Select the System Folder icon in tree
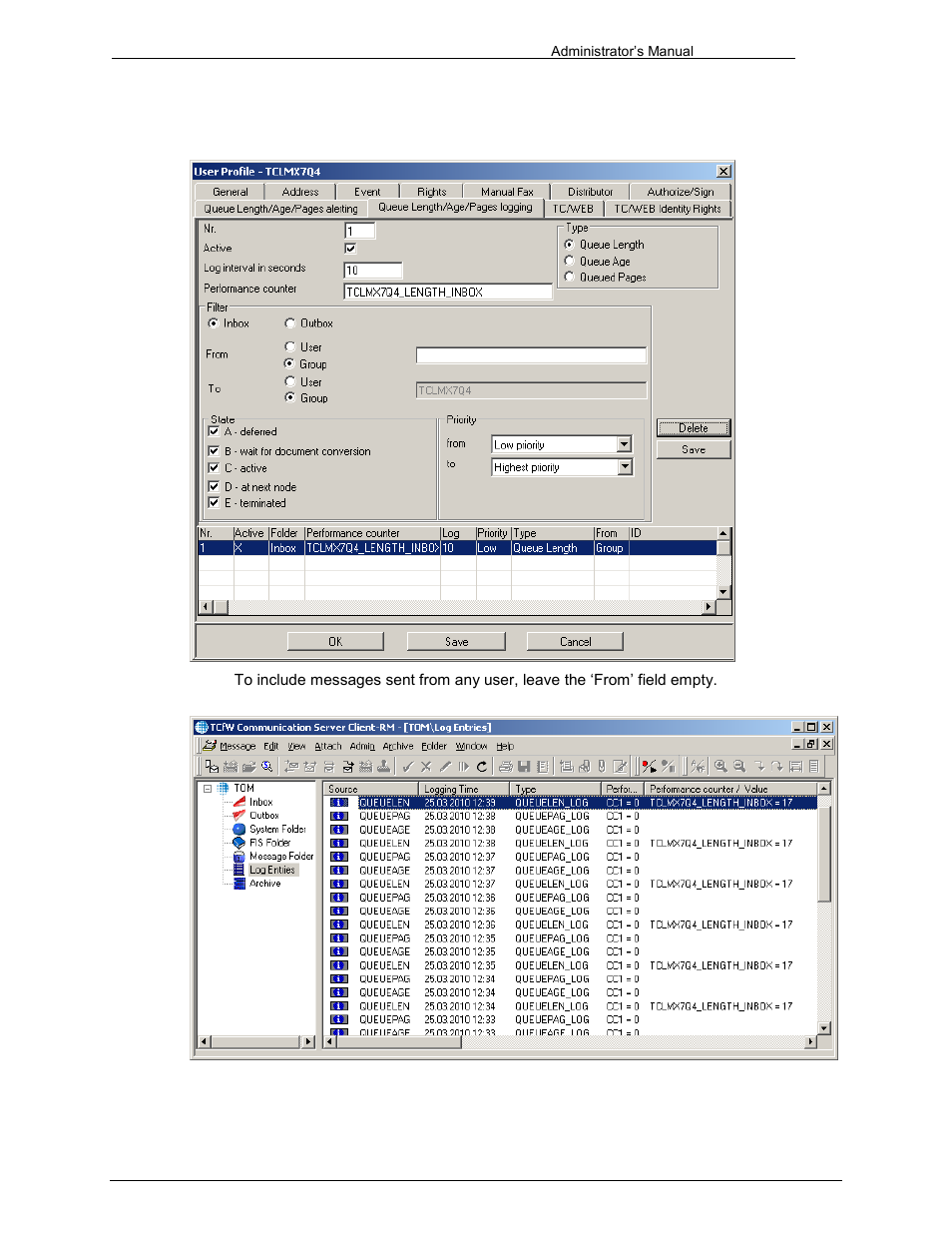The width and height of the screenshot is (952, 1233). coord(239,829)
